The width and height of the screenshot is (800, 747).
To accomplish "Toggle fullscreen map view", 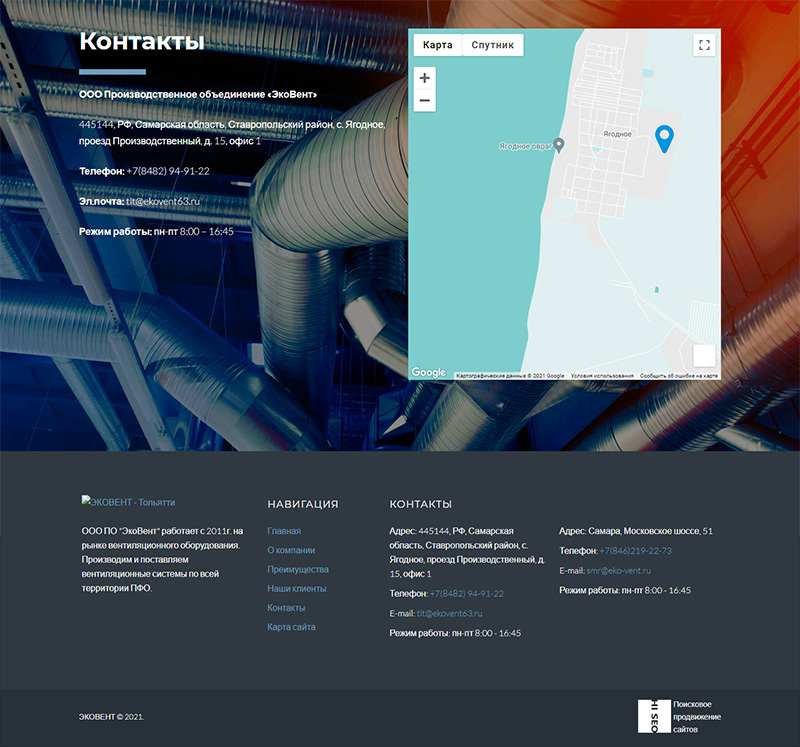I will [x=704, y=45].
